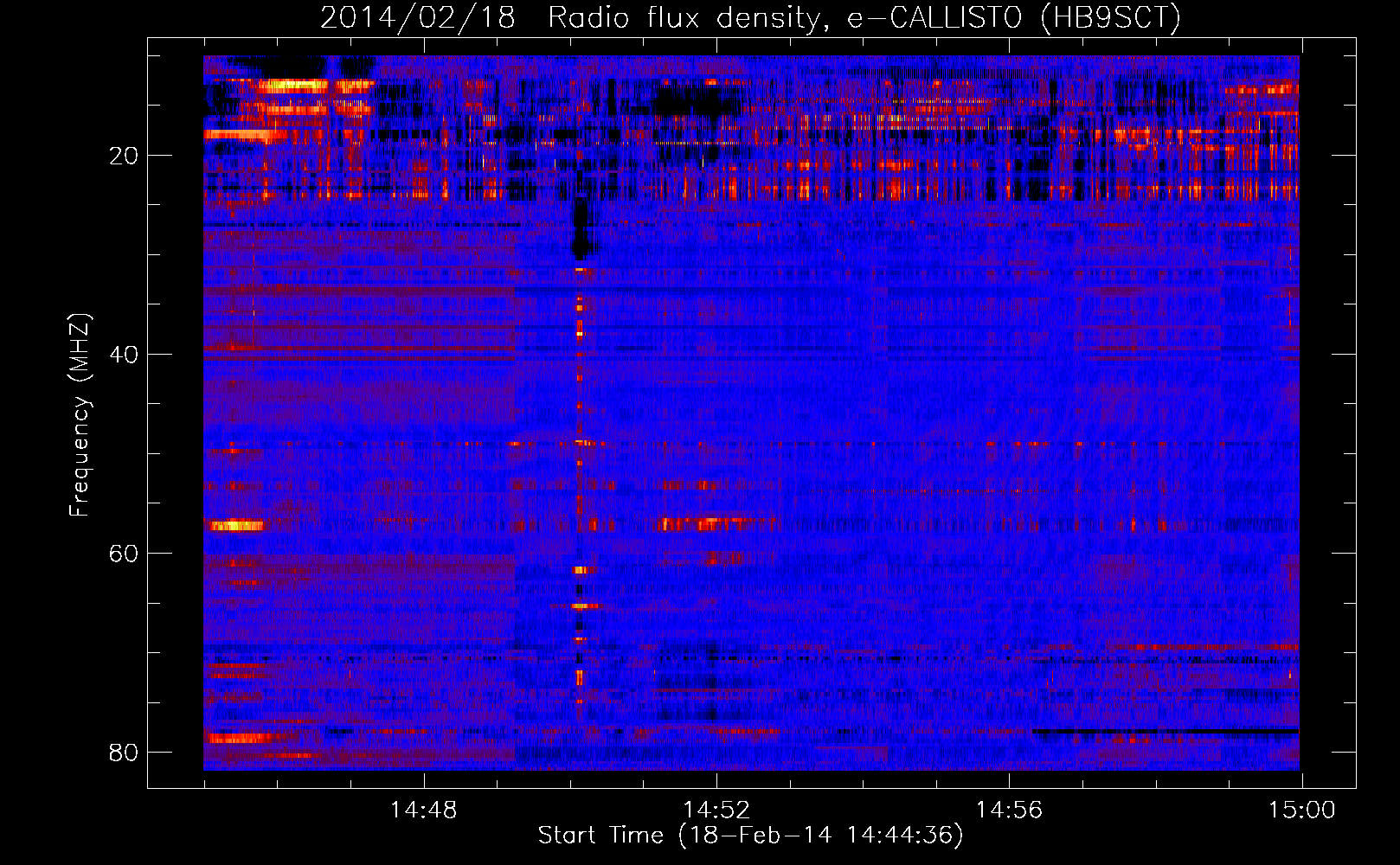Click the 40 MHz frequency tick label
Viewport: 1400px width, 865px height.
[124, 355]
